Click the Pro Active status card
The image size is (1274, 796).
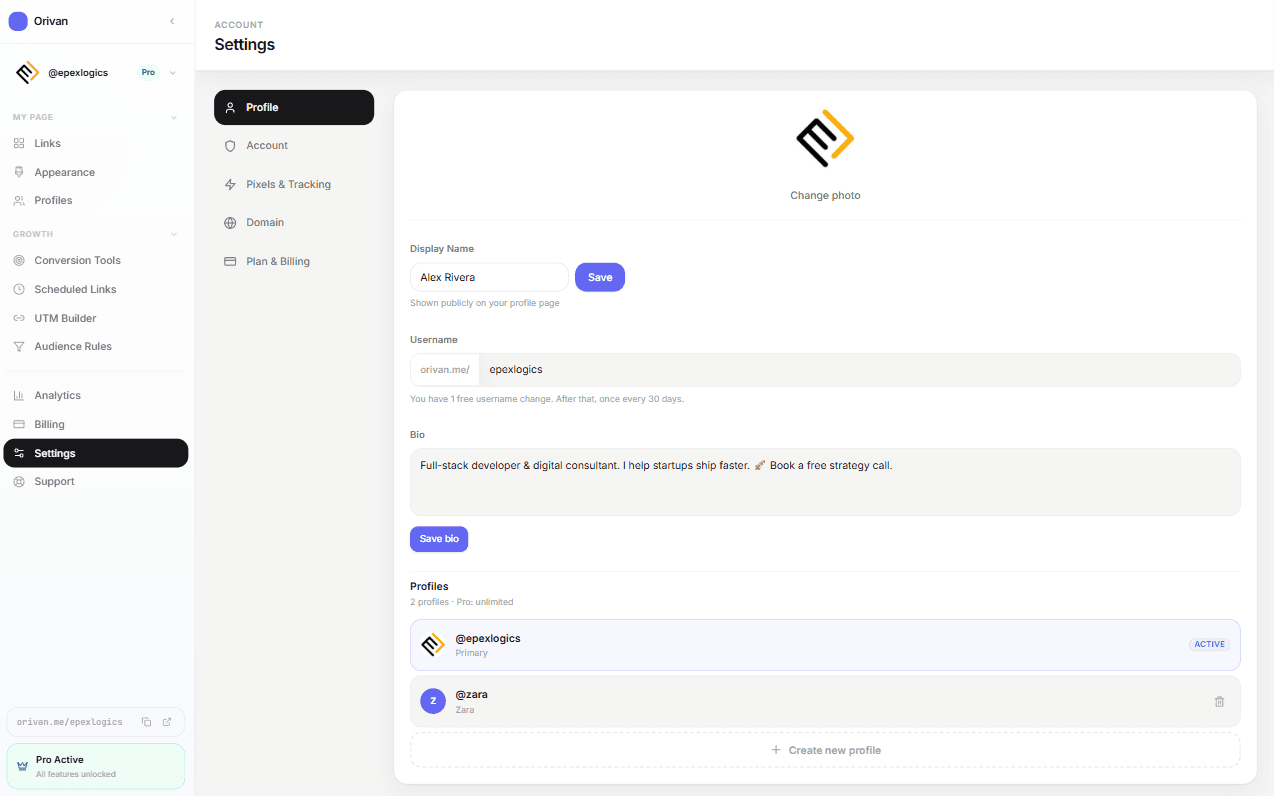tap(96, 766)
